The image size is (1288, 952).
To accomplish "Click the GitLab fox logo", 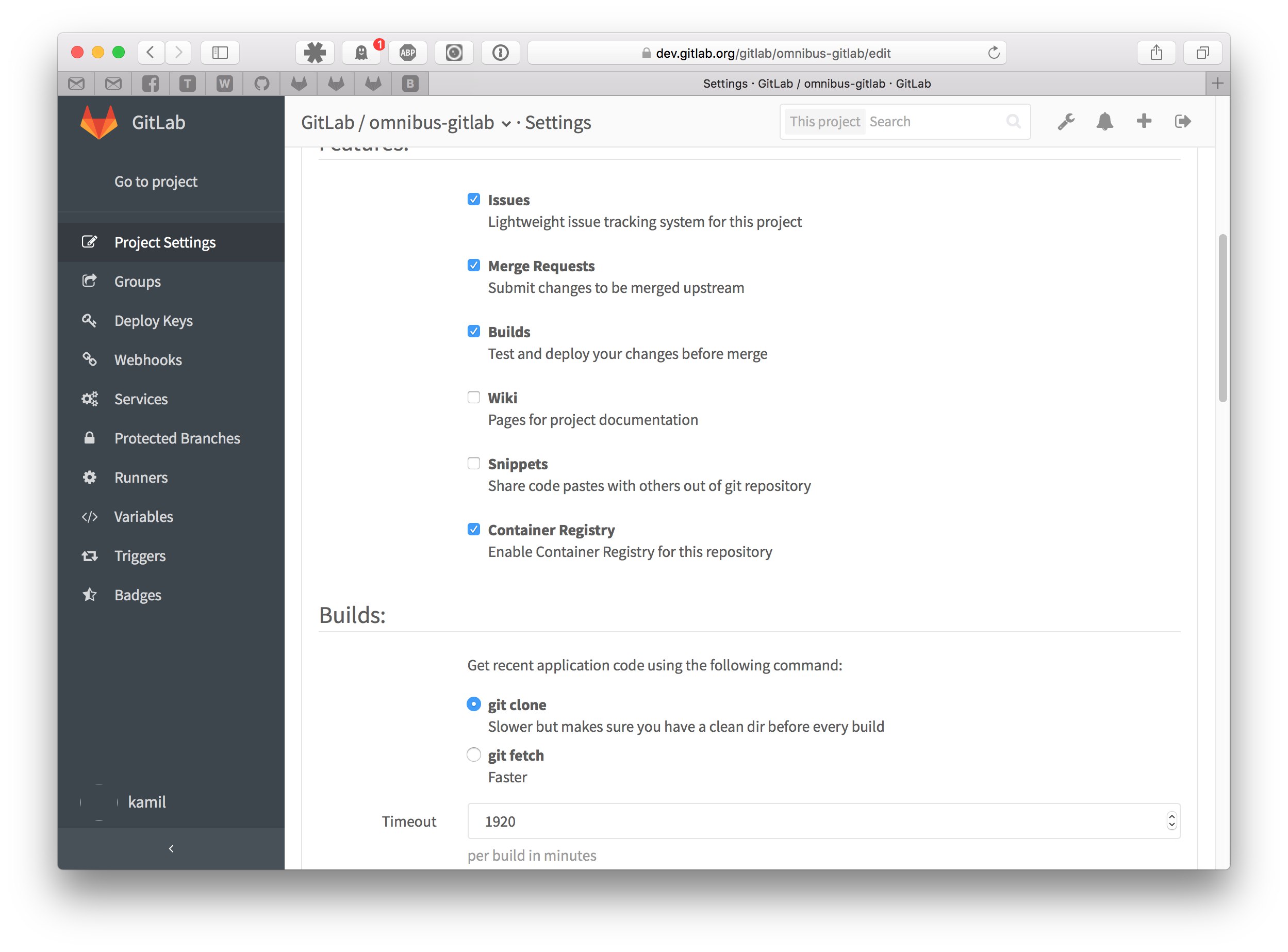I will click(98, 122).
